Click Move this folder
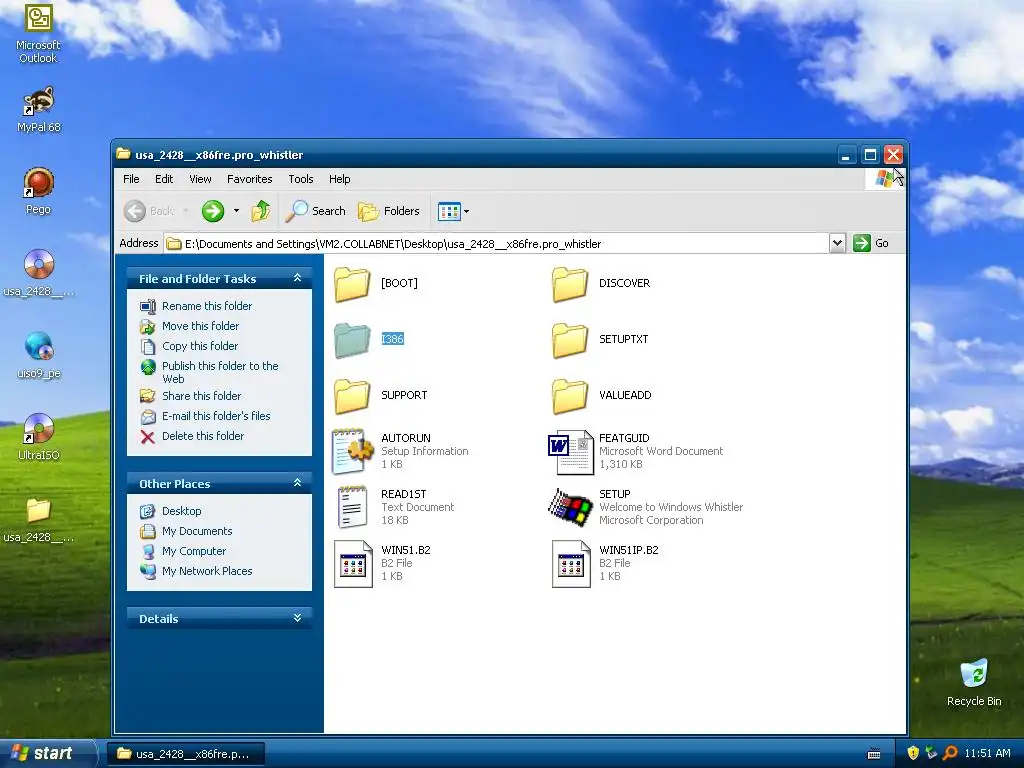The image size is (1024, 768). pos(200,326)
